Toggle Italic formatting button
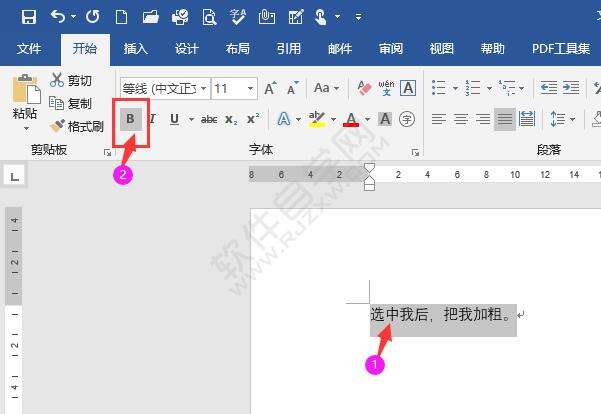Screen dimensions: 601x414 153,119
